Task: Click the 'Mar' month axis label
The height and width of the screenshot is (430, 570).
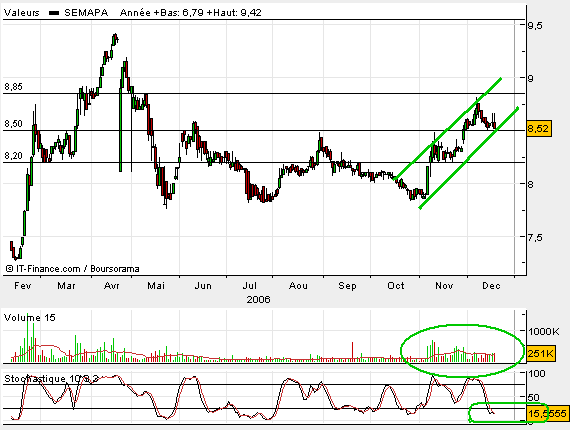Action: pyautogui.click(x=66, y=286)
